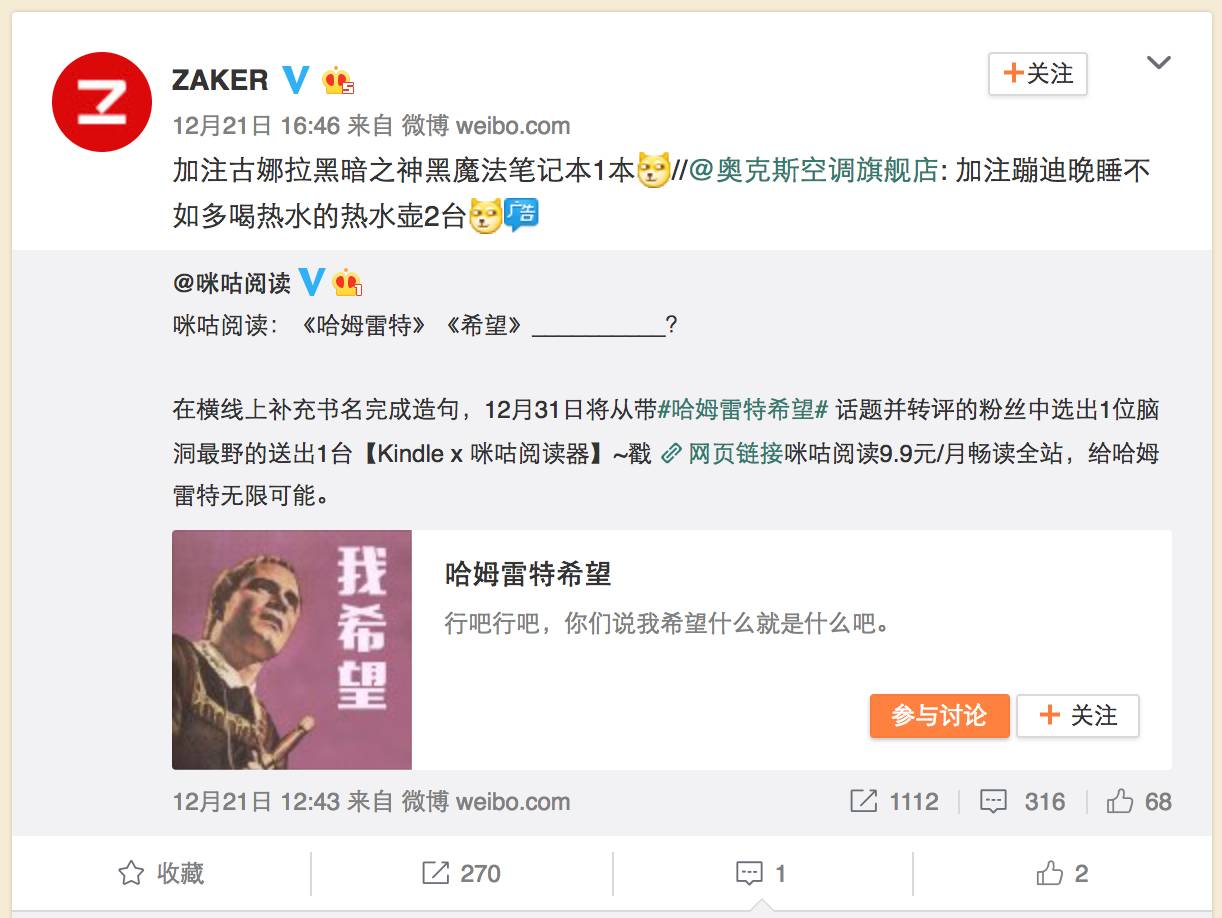
Task: Add this post to 收藏 favorites
Action: (x=161, y=873)
